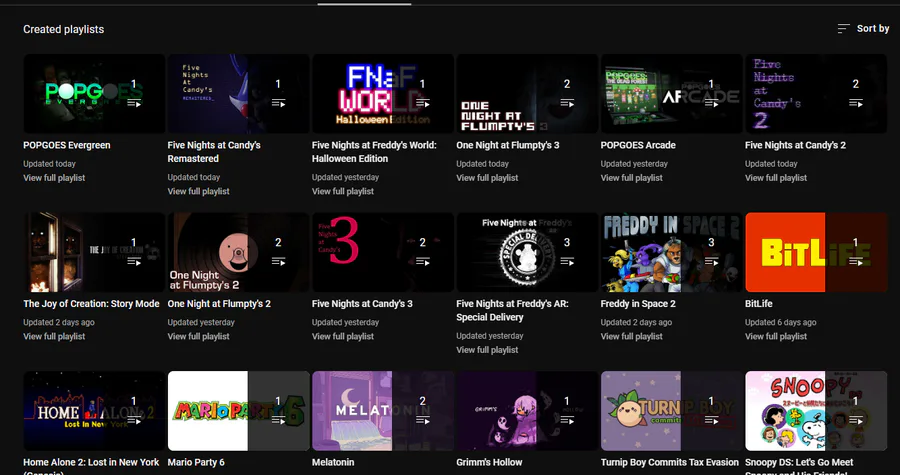Image resolution: width=900 pixels, height=475 pixels.
Task: Click playlist icon on Freddy in Space 2
Action: [711, 262]
